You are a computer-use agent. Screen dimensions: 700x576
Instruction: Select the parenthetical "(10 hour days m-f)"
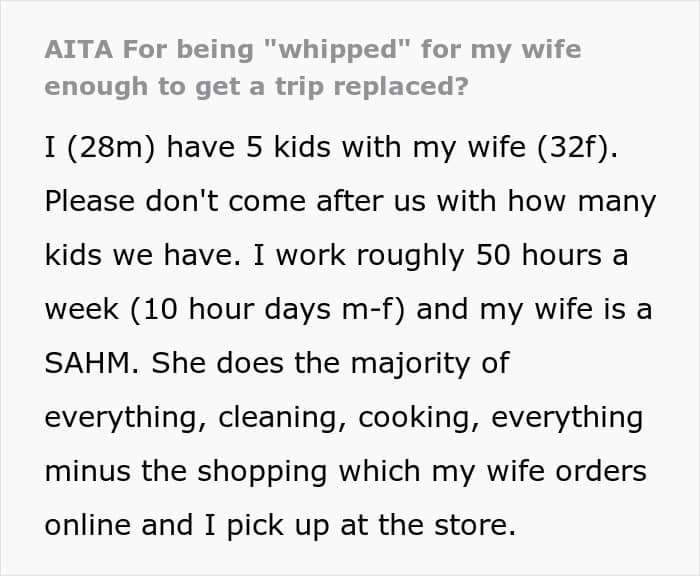(267, 309)
